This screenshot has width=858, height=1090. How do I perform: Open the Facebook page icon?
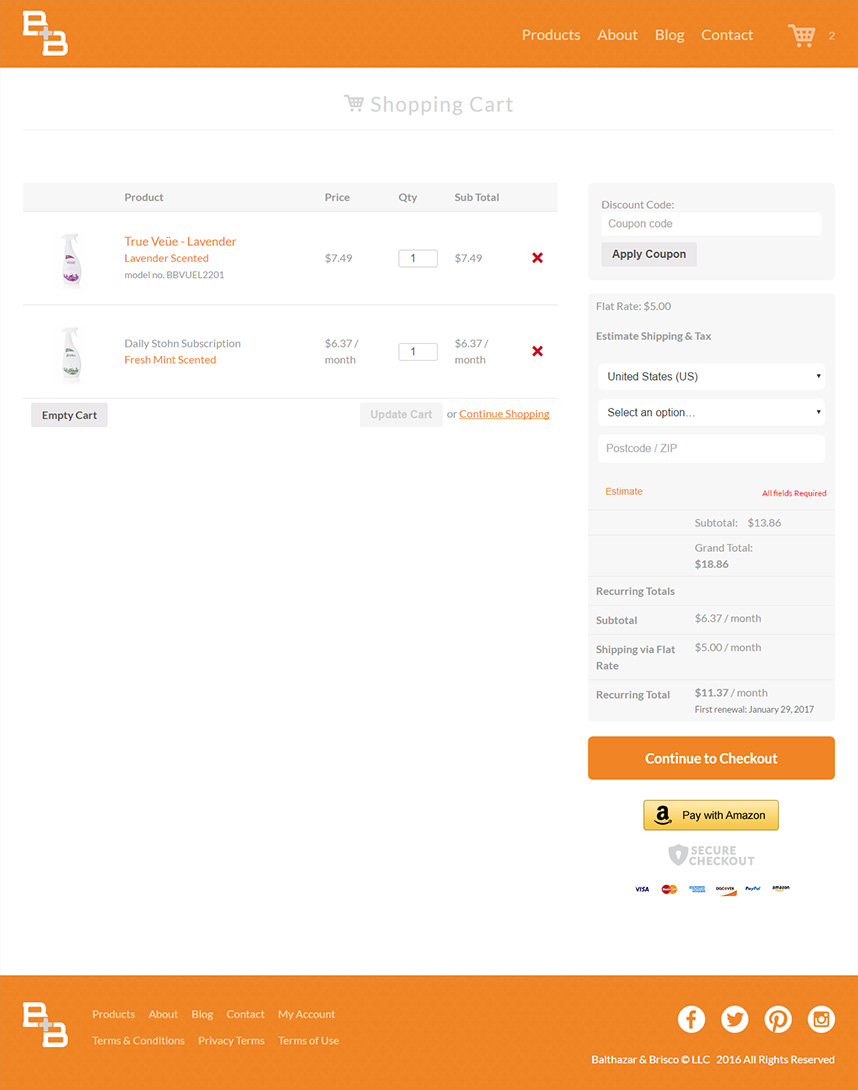tap(691, 1019)
